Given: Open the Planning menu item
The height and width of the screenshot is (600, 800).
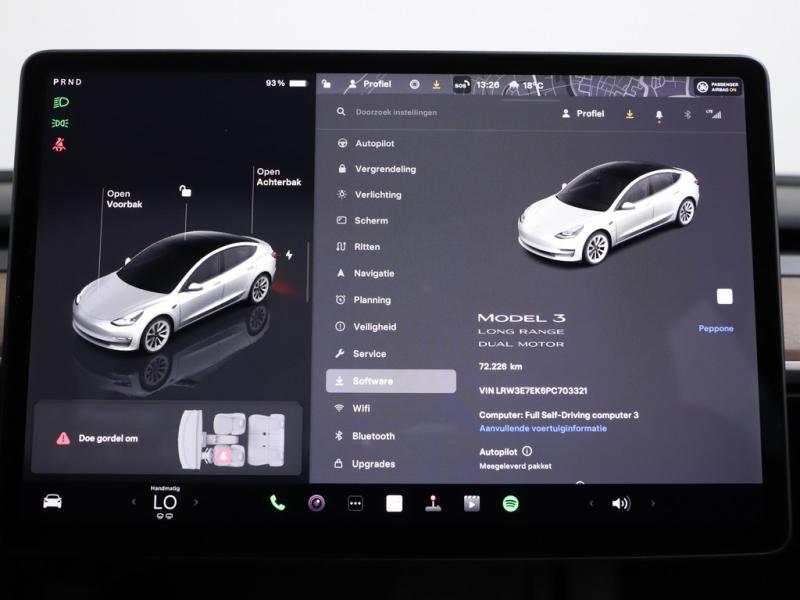Looking at the screenshot, I should click(363, 300).
